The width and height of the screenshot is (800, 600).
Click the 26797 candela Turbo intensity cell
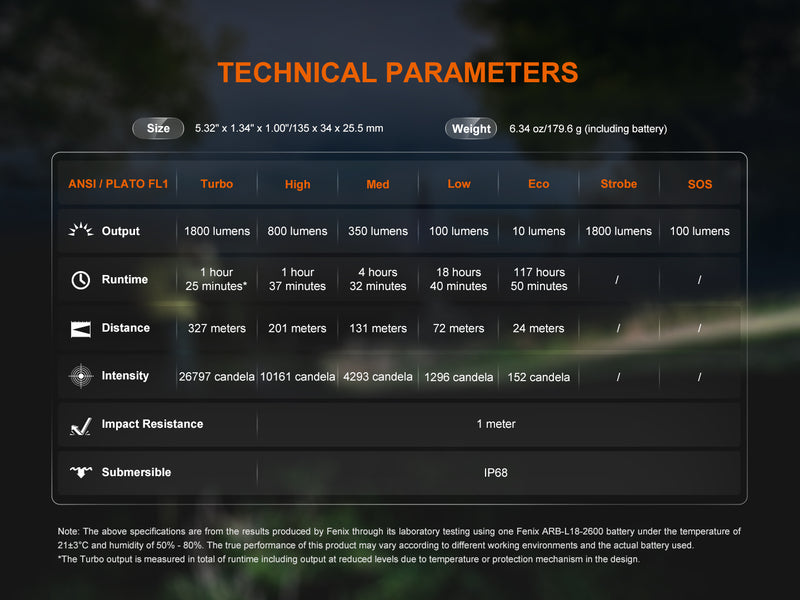tap(217, 377)
